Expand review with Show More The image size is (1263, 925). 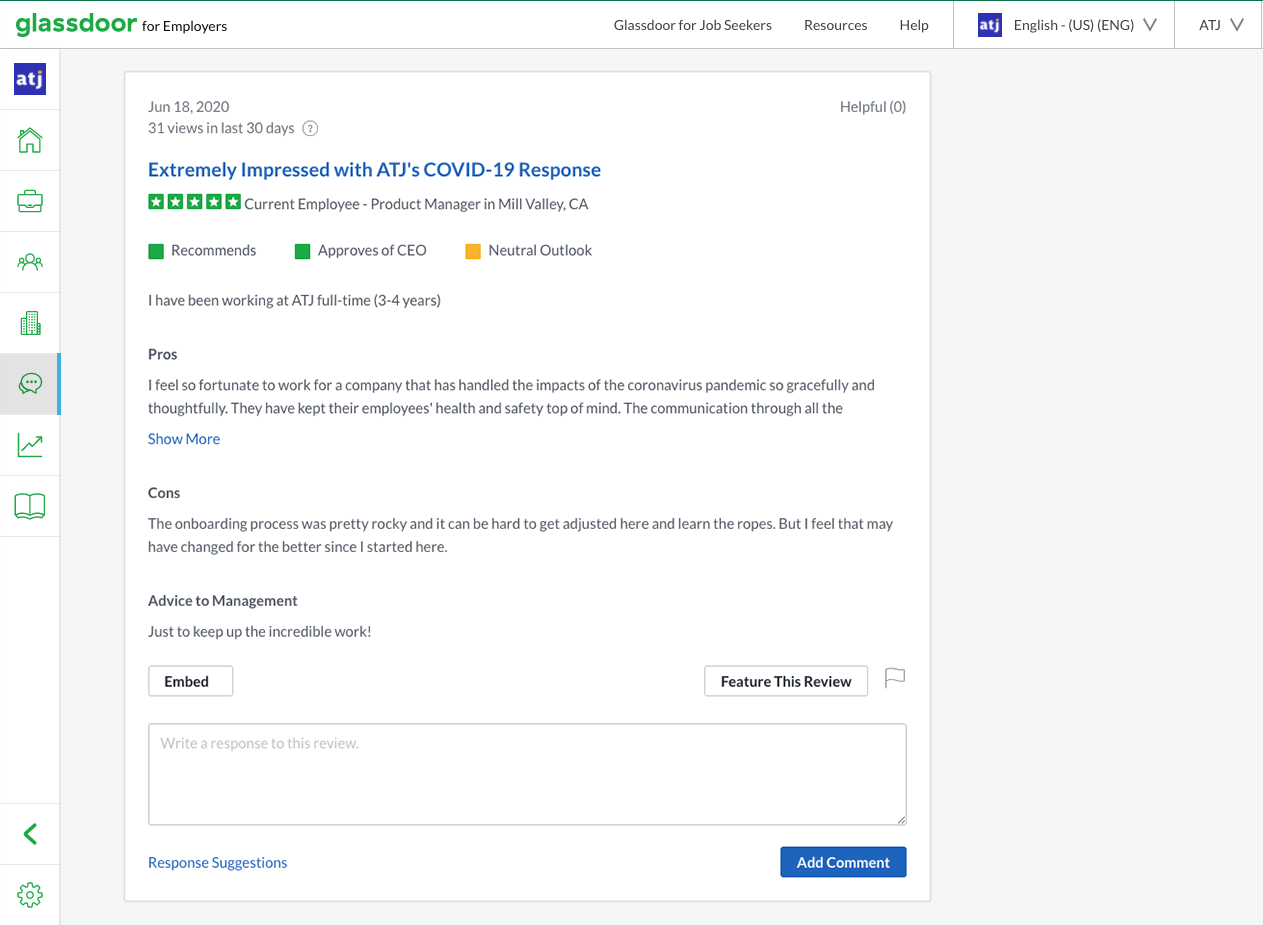point(184,439)
